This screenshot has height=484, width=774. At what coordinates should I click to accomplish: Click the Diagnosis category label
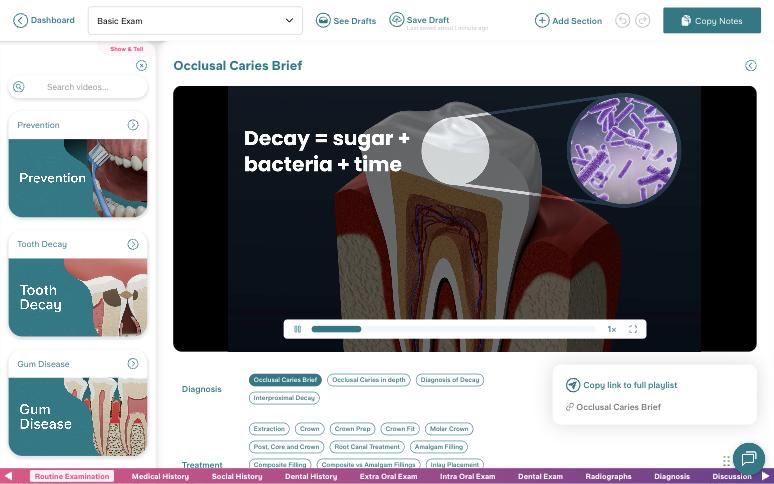(201, 389)
